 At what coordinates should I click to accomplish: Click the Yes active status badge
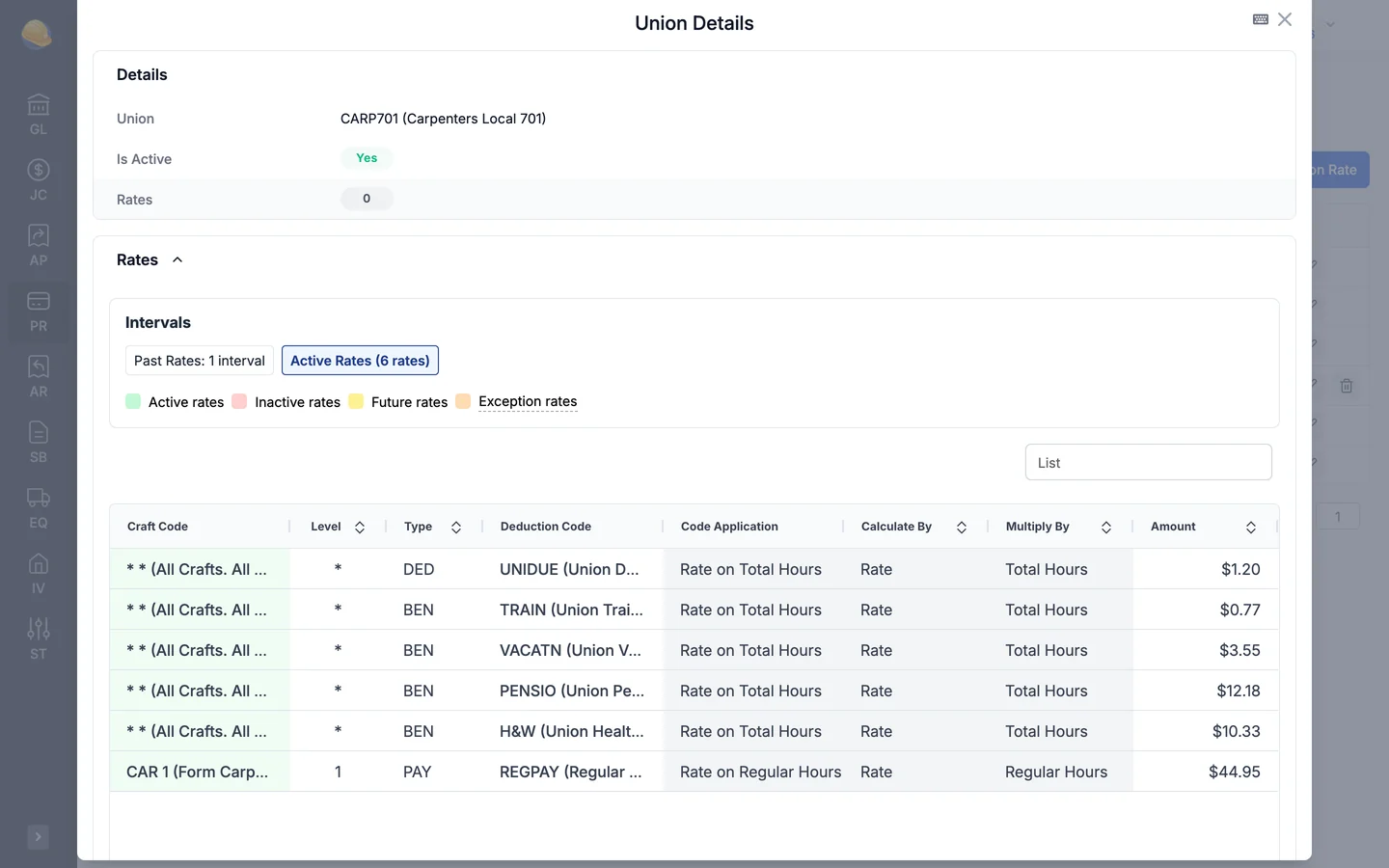point(367,158)
